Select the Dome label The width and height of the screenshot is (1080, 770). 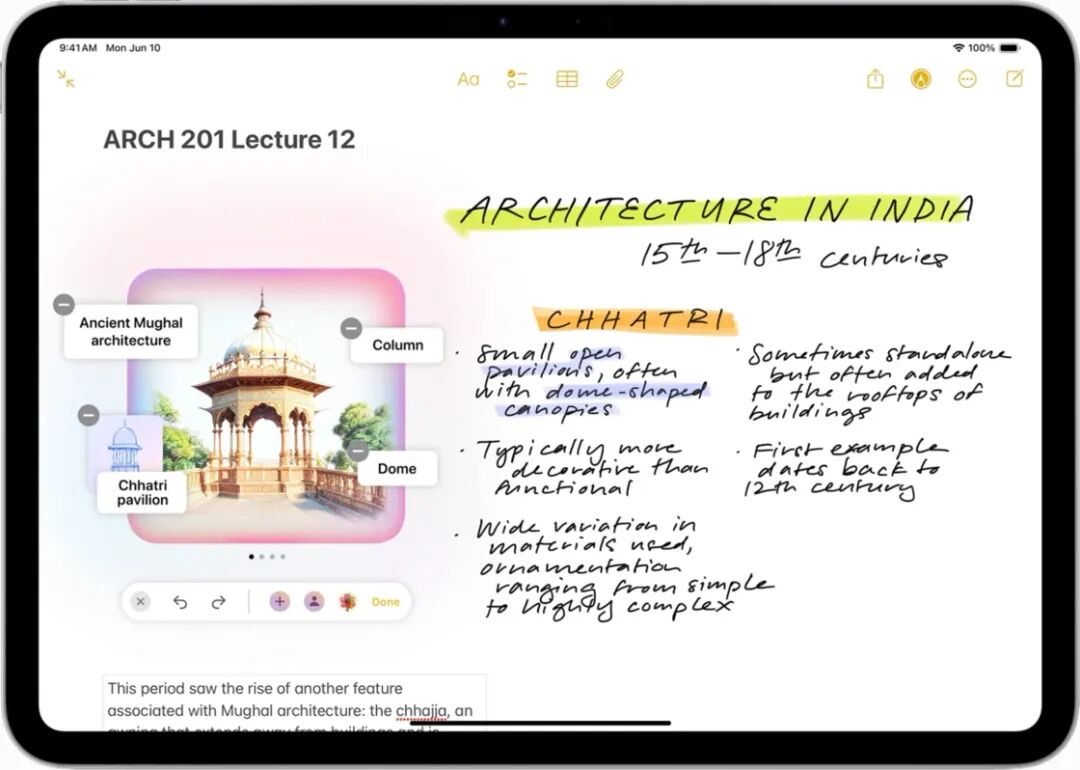397,469
